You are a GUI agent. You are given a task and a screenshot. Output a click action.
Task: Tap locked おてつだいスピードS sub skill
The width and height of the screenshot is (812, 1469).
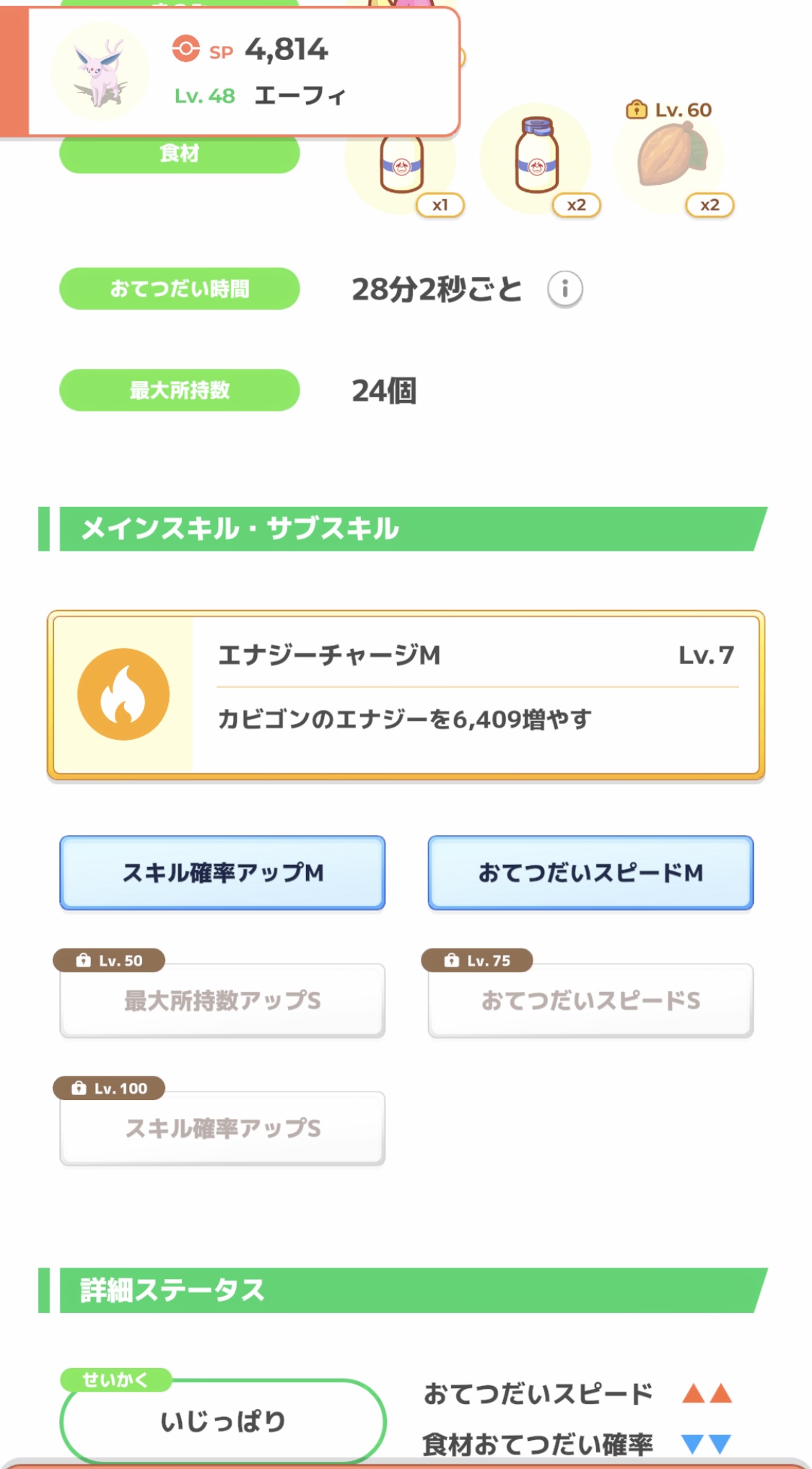[590, 1001]
